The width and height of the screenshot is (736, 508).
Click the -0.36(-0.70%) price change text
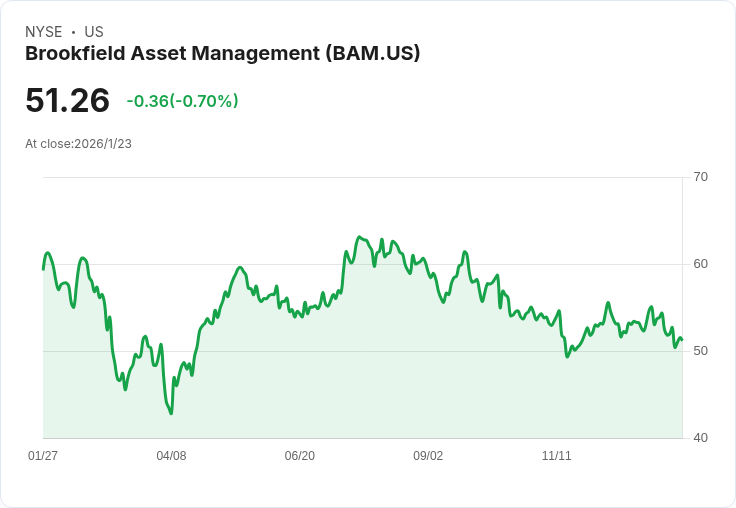[183, 101]
